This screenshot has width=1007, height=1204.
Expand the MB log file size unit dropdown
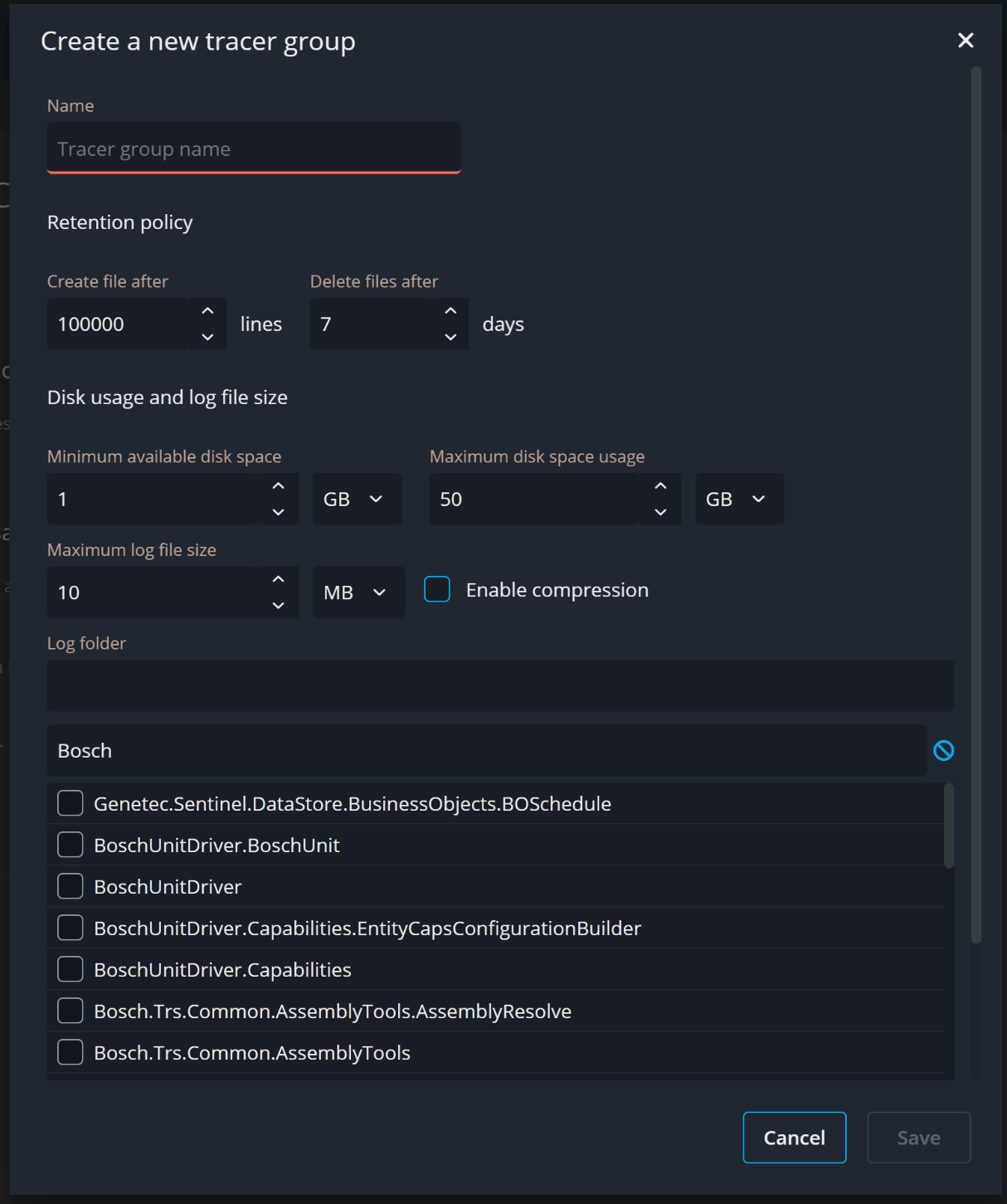(x=358, y=592)
